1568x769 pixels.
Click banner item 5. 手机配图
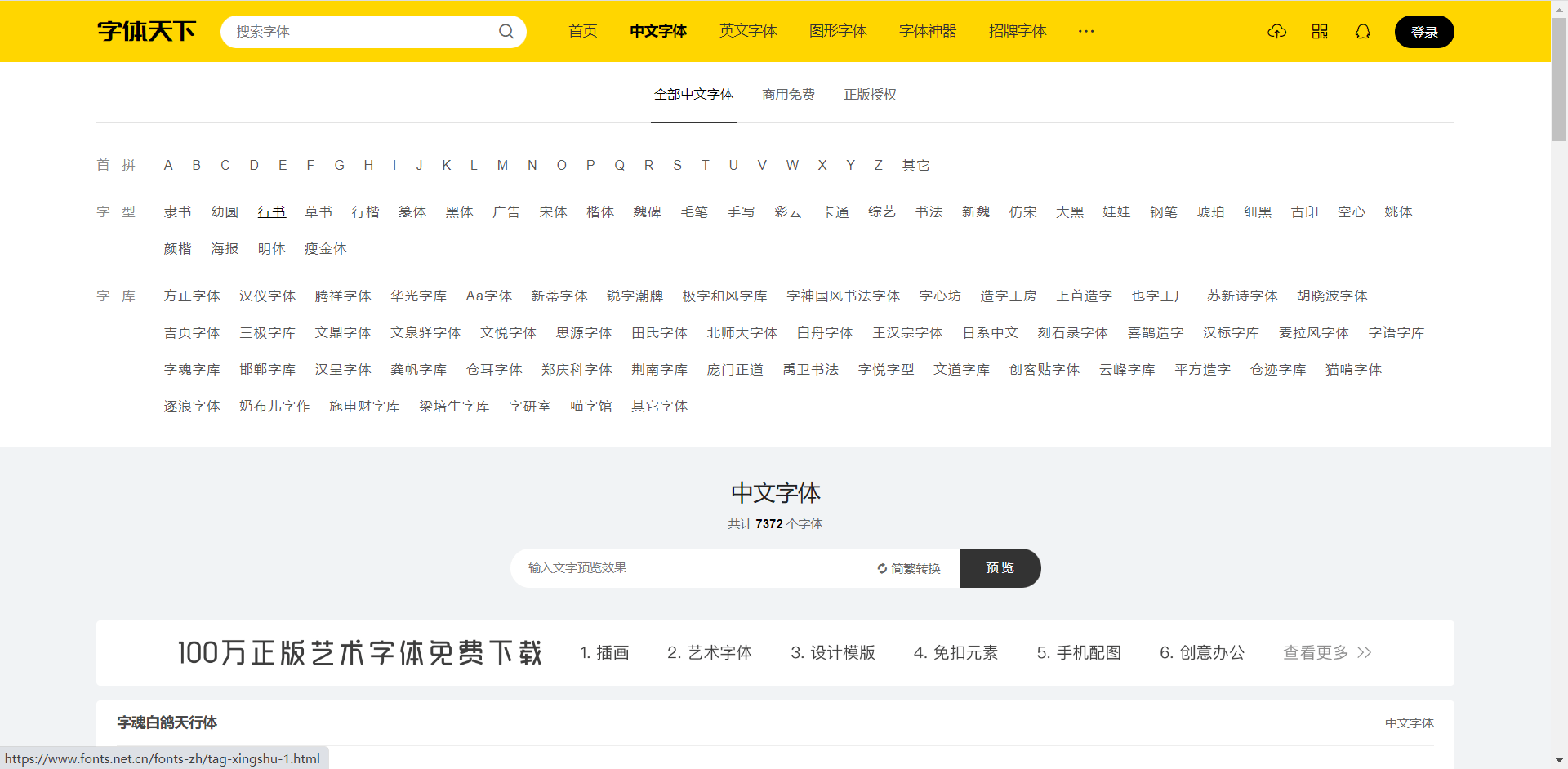click(1079, 652)
